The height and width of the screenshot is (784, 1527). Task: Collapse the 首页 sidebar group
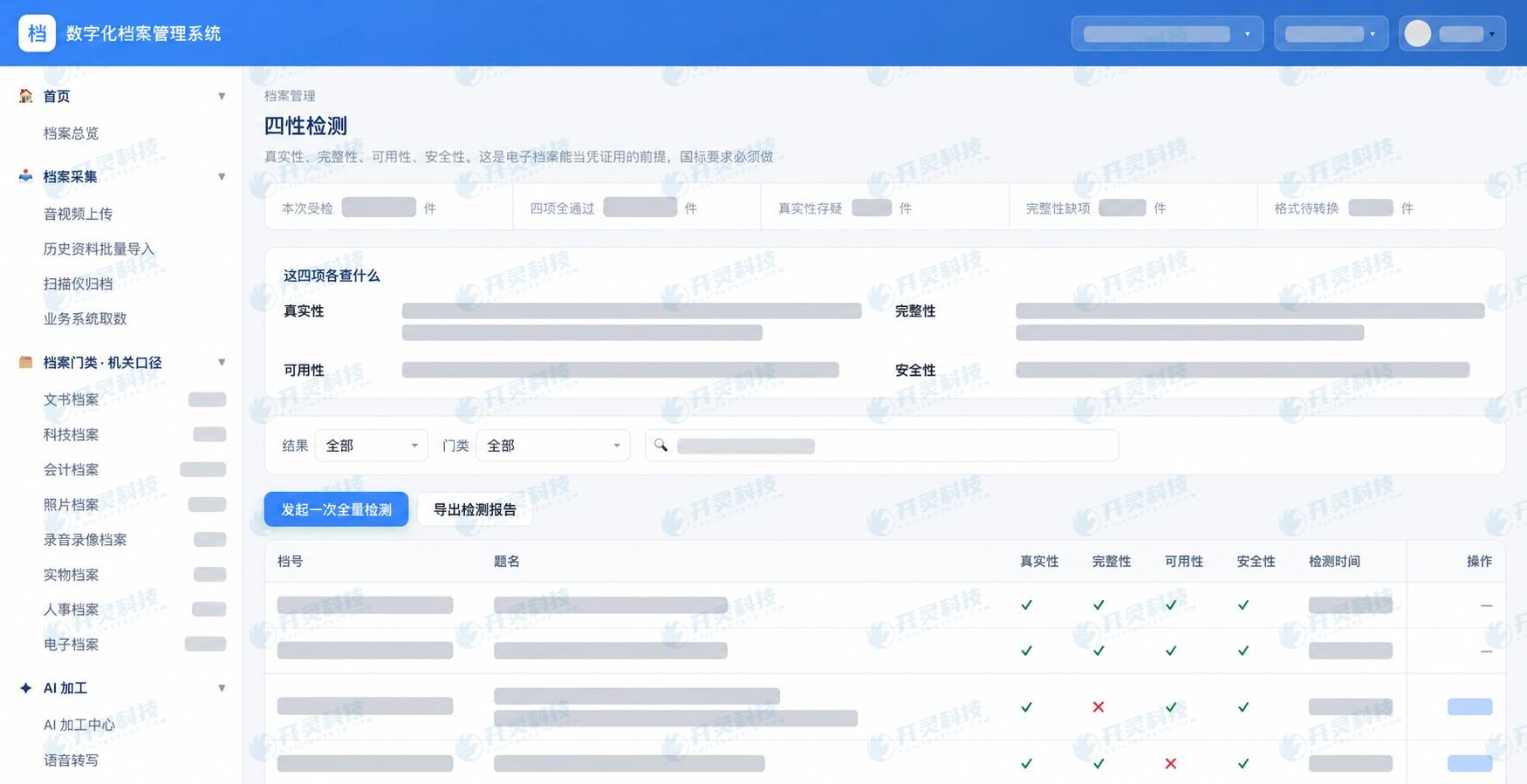pyautogui.click(x=222, y=96)
